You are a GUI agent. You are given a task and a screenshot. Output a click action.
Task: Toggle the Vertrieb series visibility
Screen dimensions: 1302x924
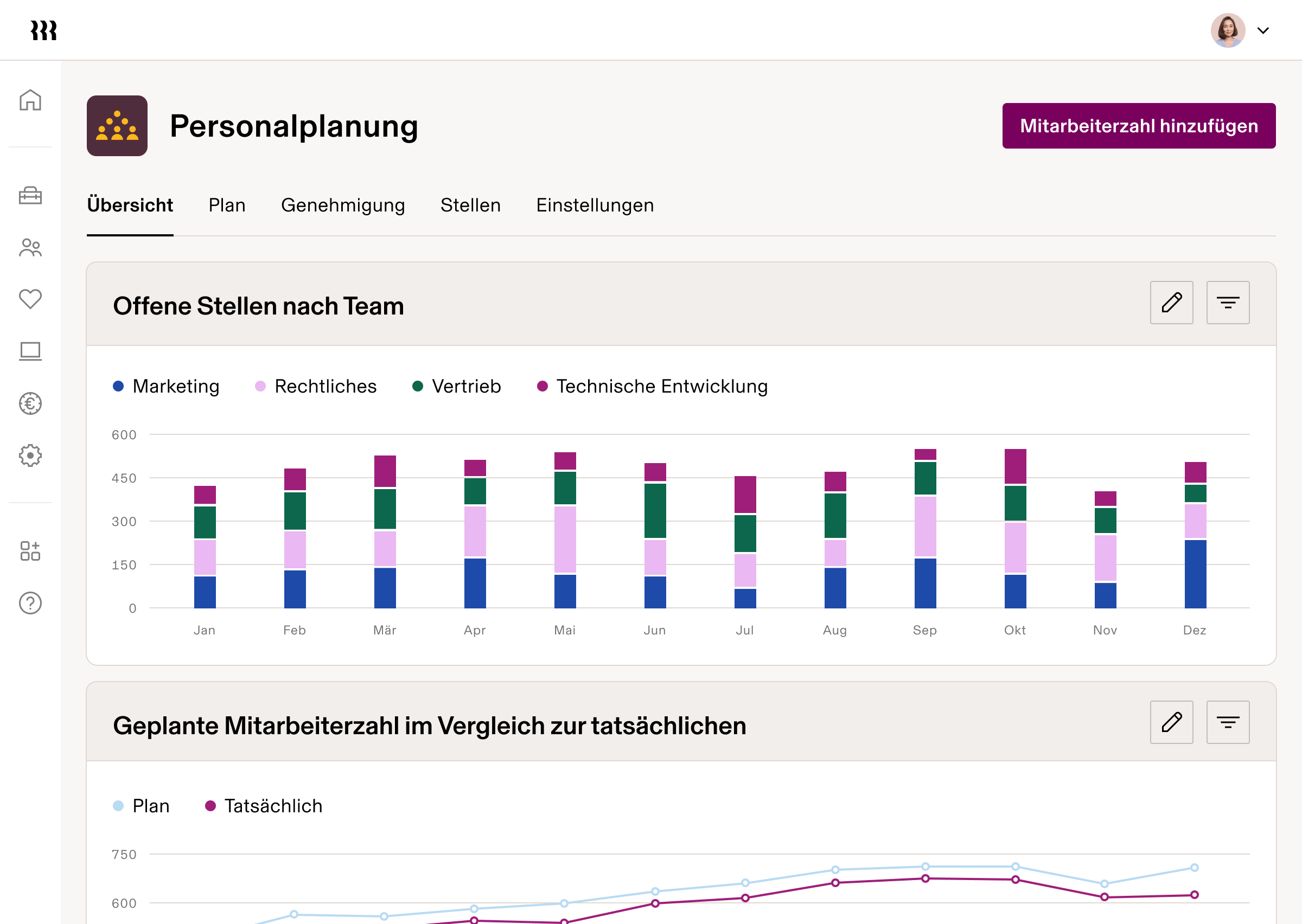coord(456,386)
